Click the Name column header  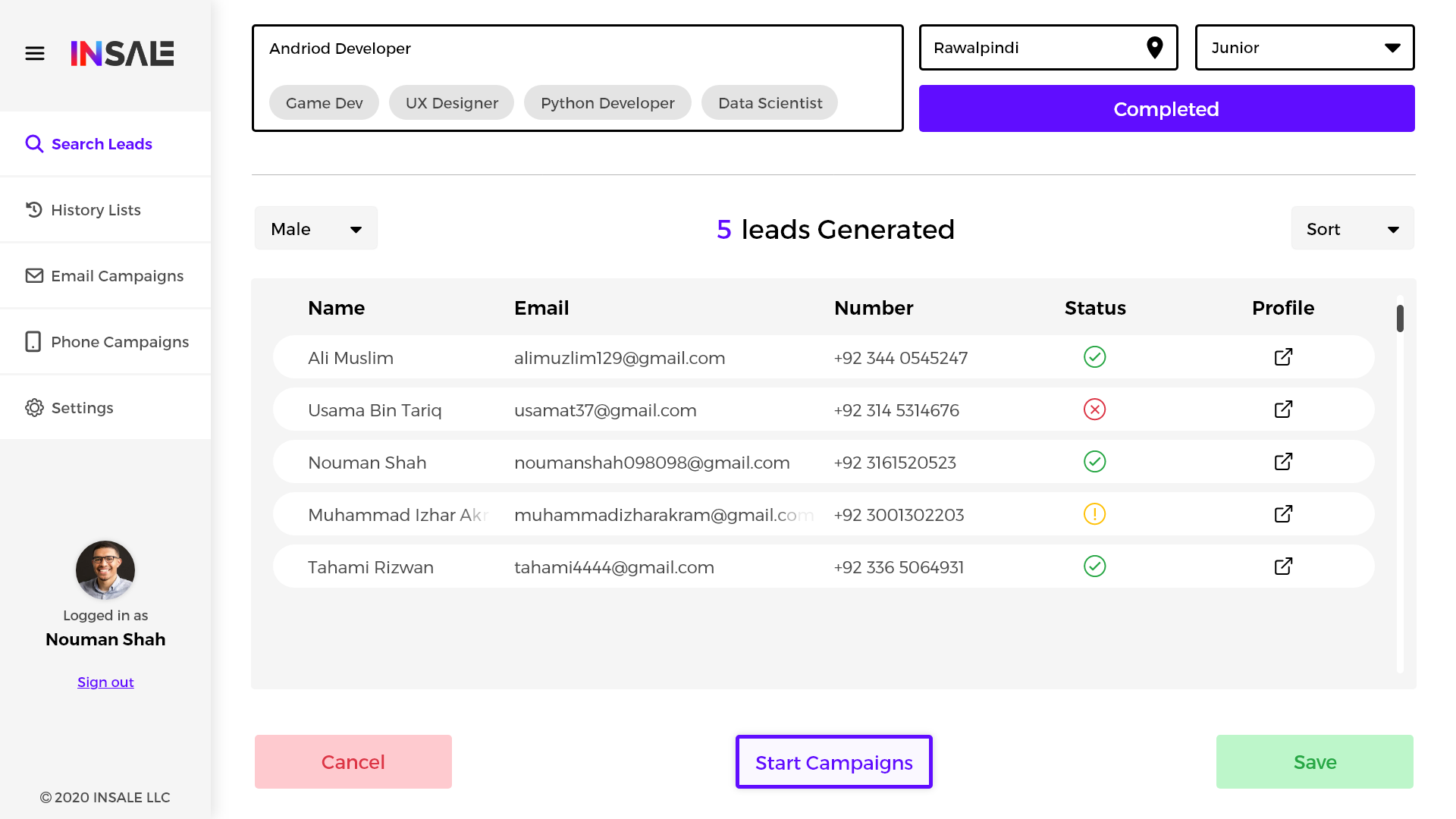coord(337,308)
